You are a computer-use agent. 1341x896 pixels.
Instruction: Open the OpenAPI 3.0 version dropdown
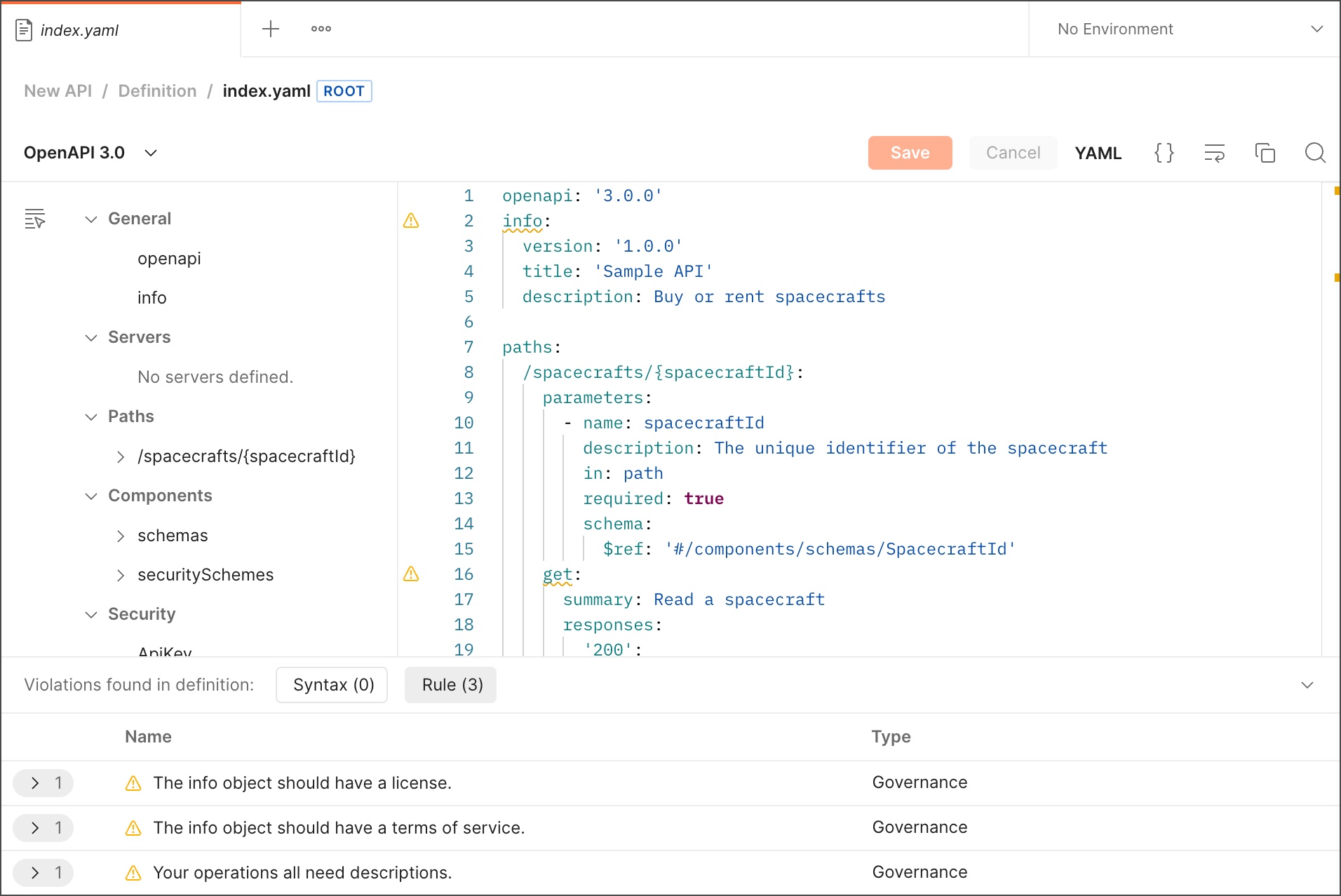[x=150, y=153]
